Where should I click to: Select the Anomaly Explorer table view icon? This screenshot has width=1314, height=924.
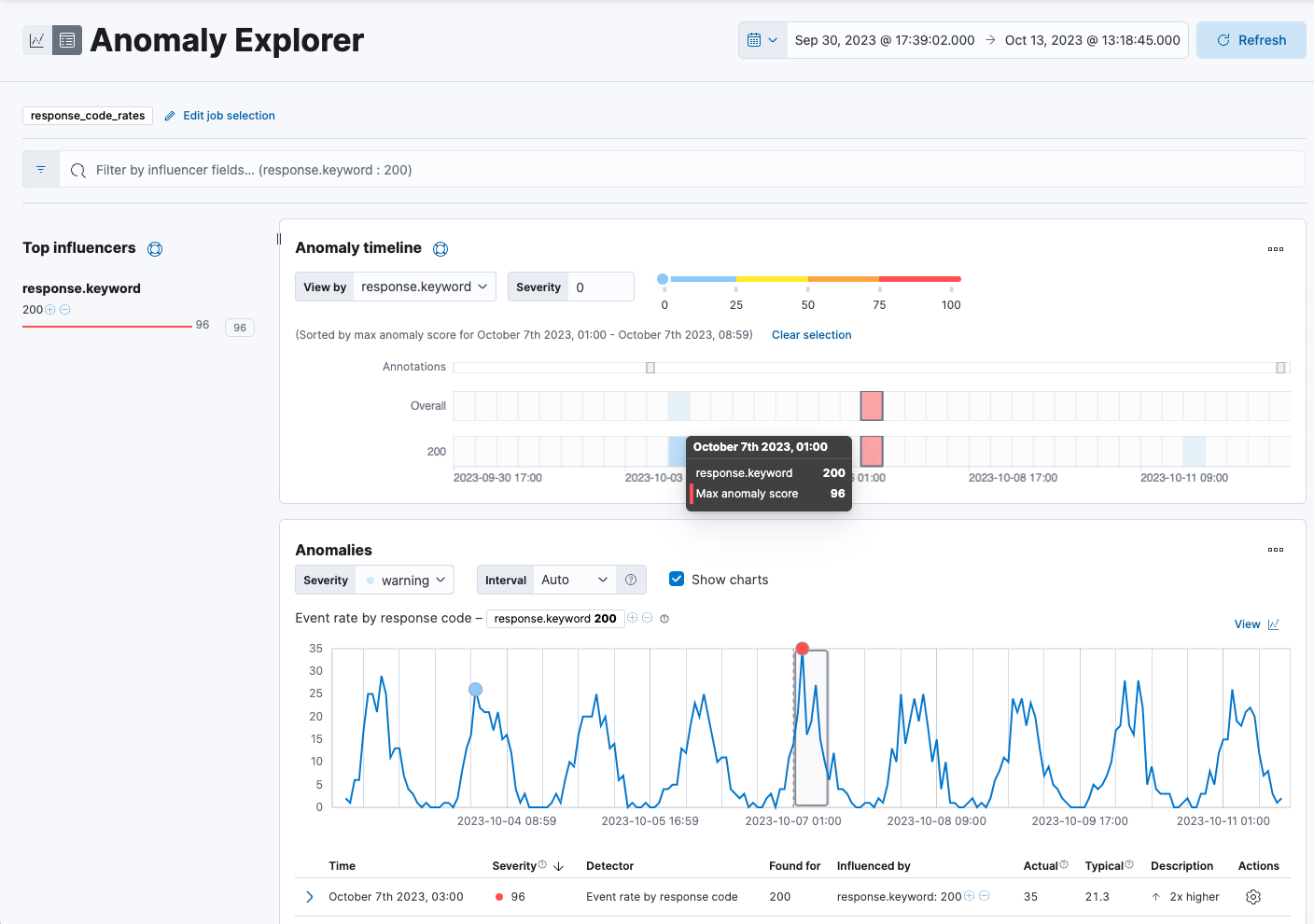(67, 40)
